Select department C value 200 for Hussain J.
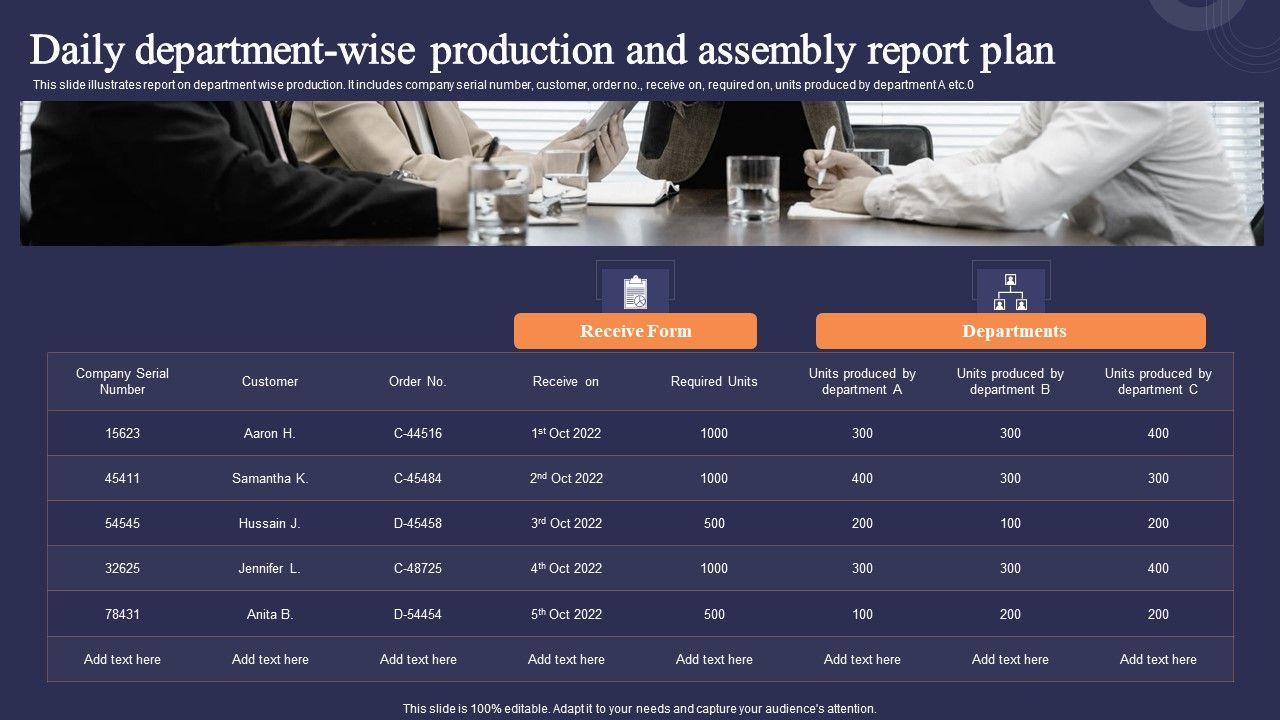The width and height of the screenshot is (1280, 720). pyautogui.click(x=1158, y=523)
